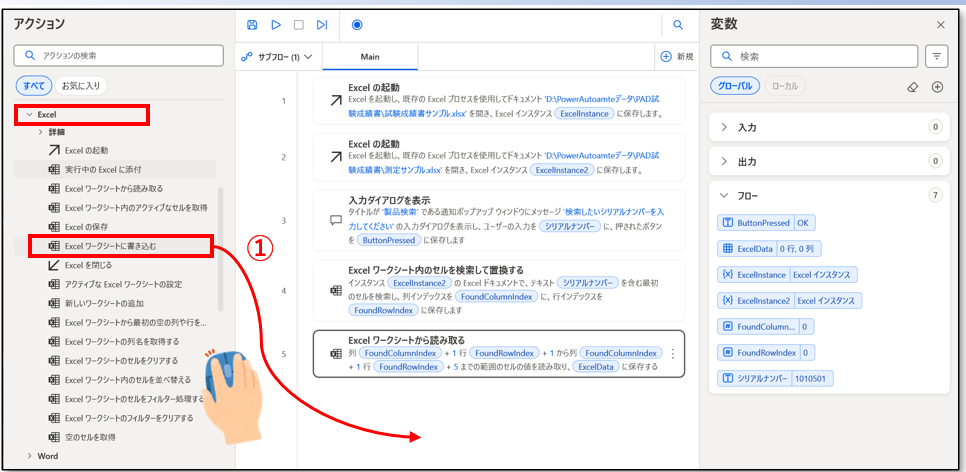This screenshot has width=966, height=472.
Task: Click the 新規 button
Action: point(676,56)
